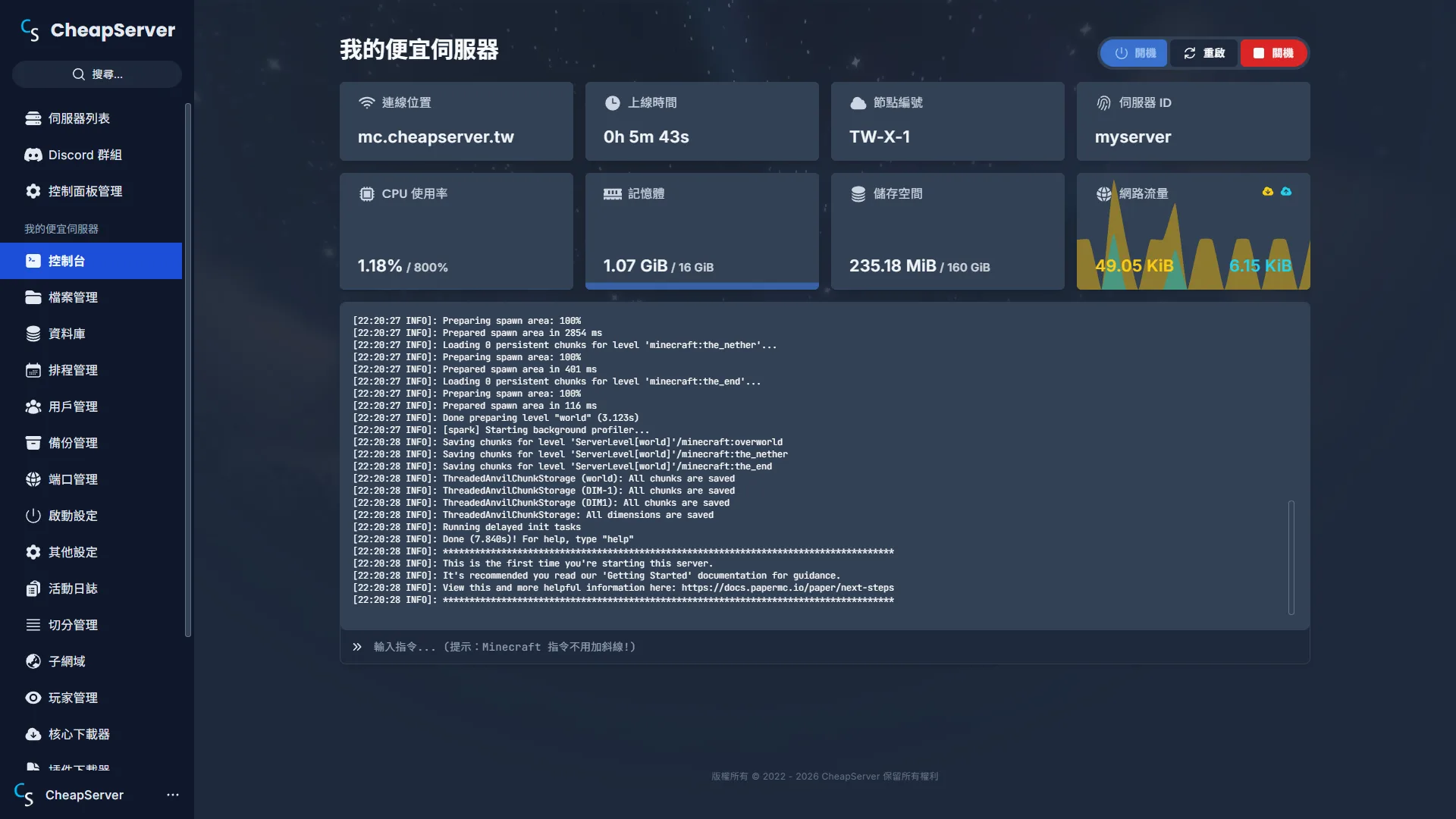
Task: Click the double-chevron command prompt icon
Action: pos(357,647)
